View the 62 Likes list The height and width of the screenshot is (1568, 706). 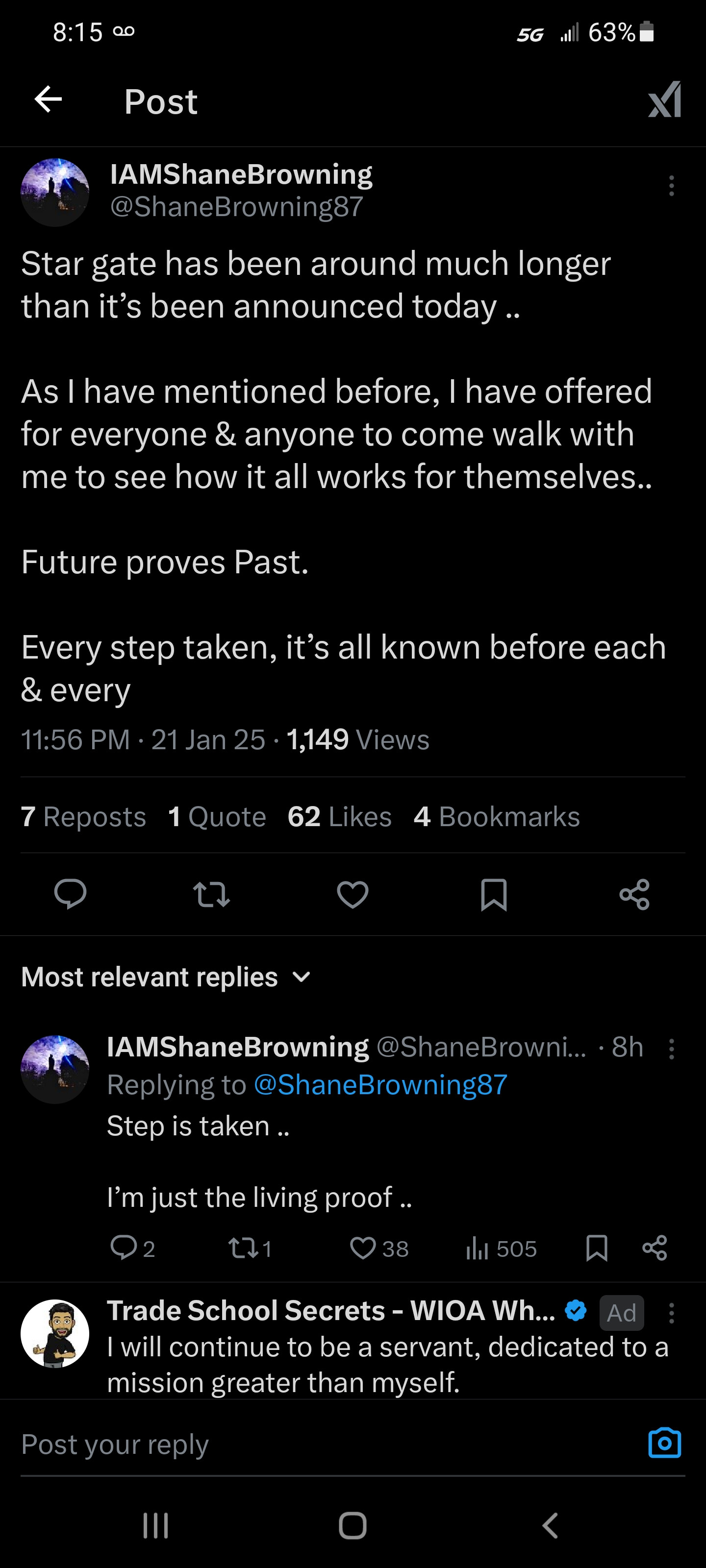tap(339, 816)
